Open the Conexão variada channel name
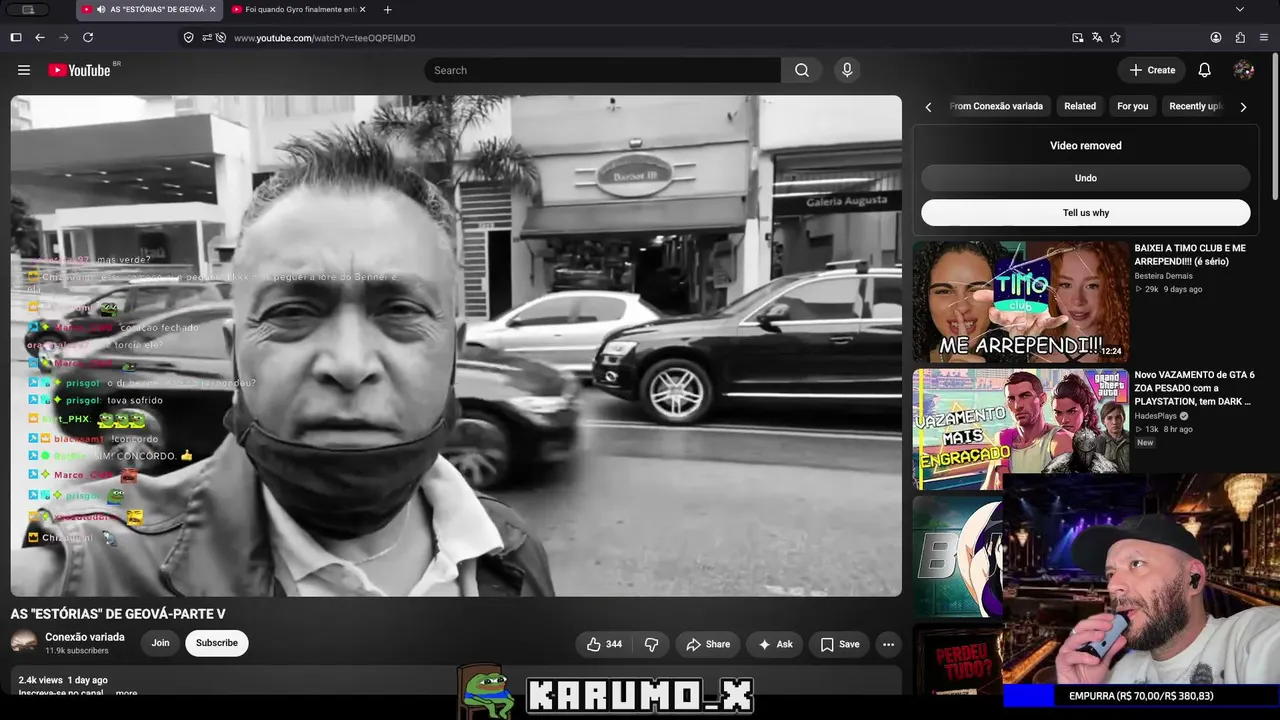1280x720 pixels. [85, 637]
